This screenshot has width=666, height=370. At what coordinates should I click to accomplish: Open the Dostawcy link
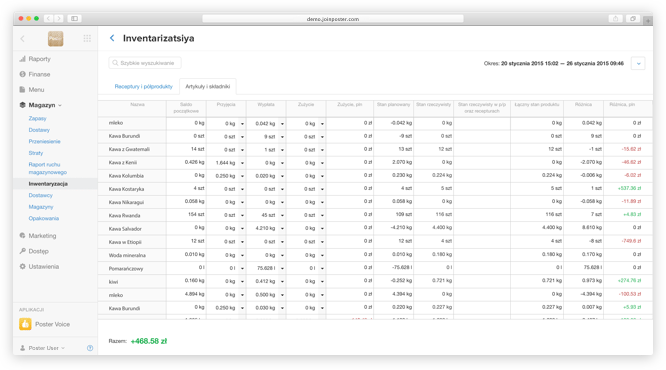(40, 195)
